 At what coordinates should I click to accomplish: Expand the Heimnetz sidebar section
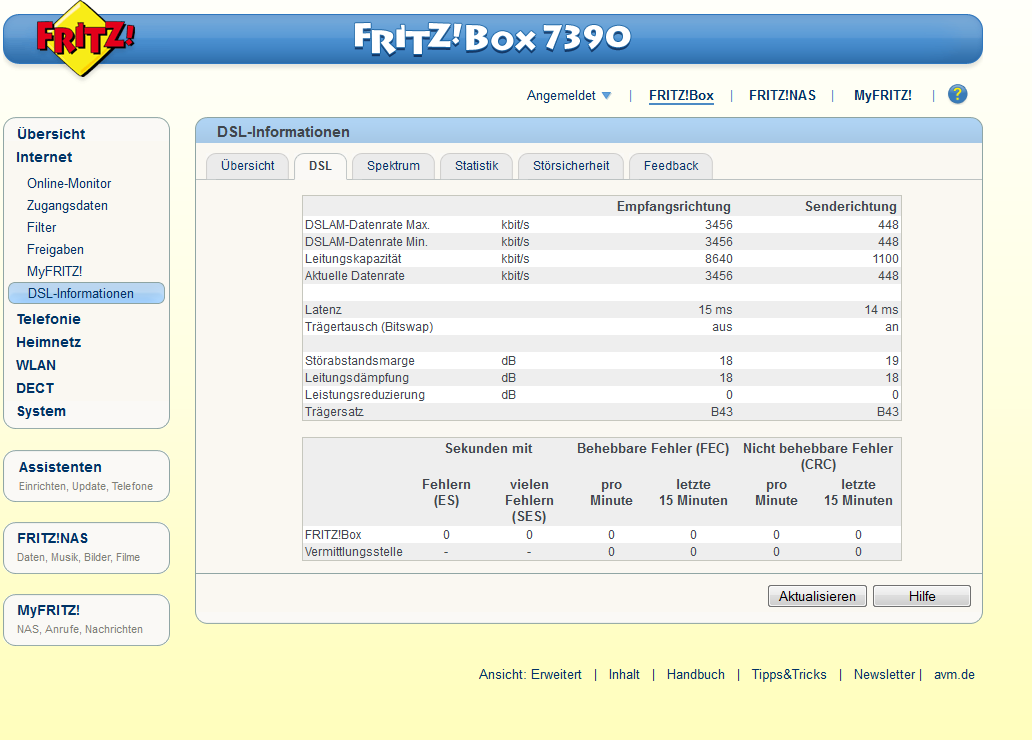pyautogui.click(x=49, y=342)
